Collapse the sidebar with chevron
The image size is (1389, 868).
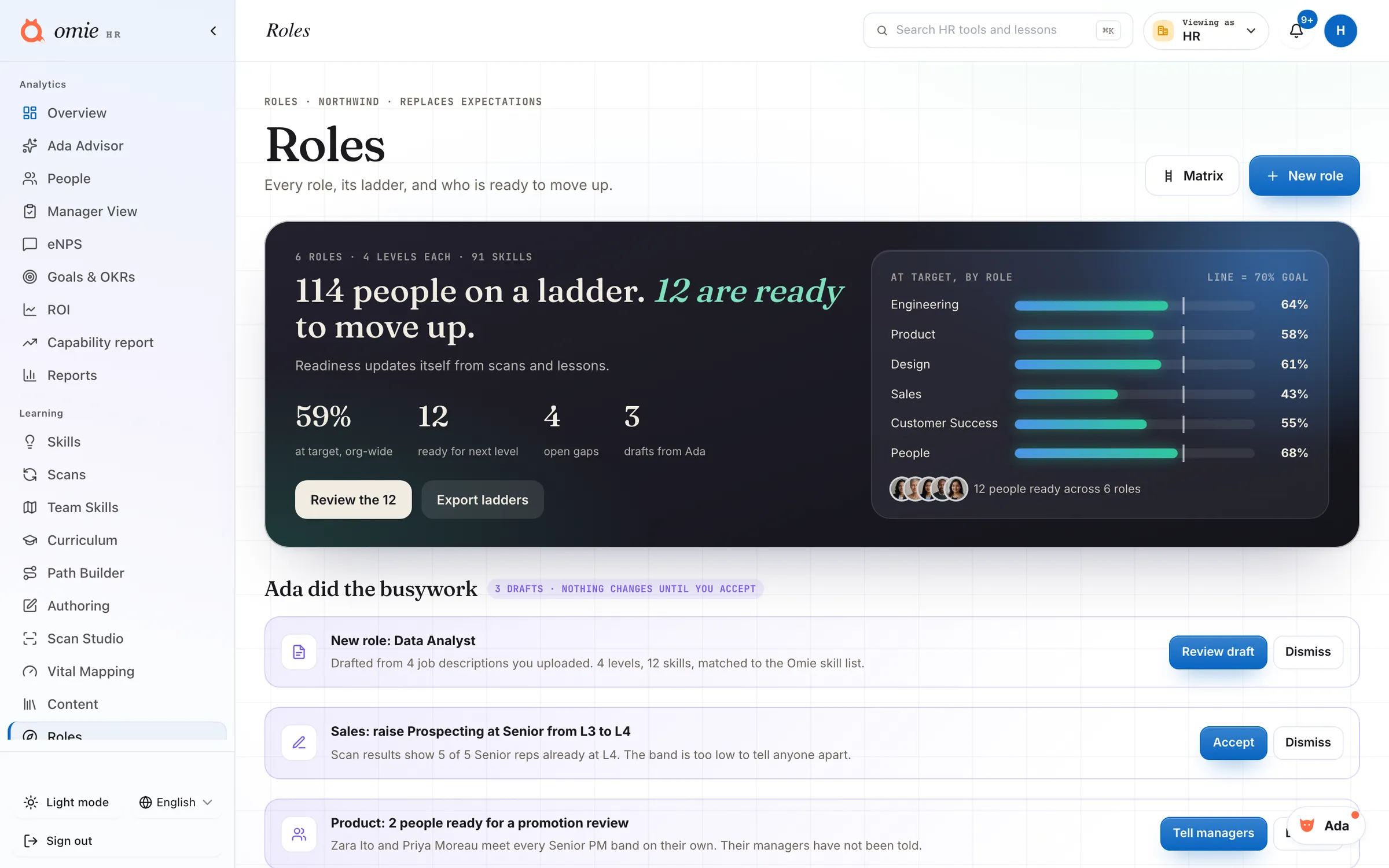coord(213,31)
